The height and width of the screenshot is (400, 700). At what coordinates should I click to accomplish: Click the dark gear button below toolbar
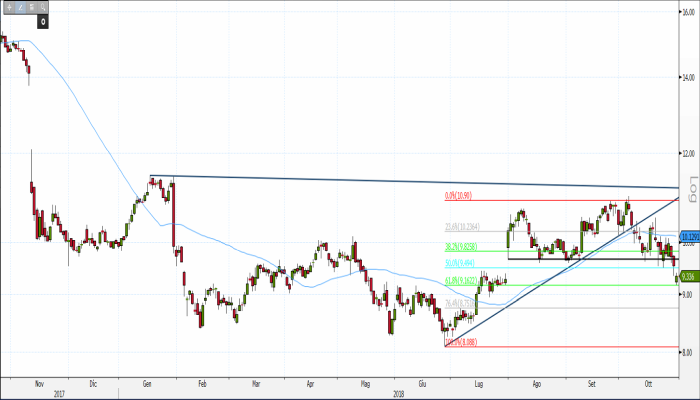pyautogui.click(x=43, y=21)
